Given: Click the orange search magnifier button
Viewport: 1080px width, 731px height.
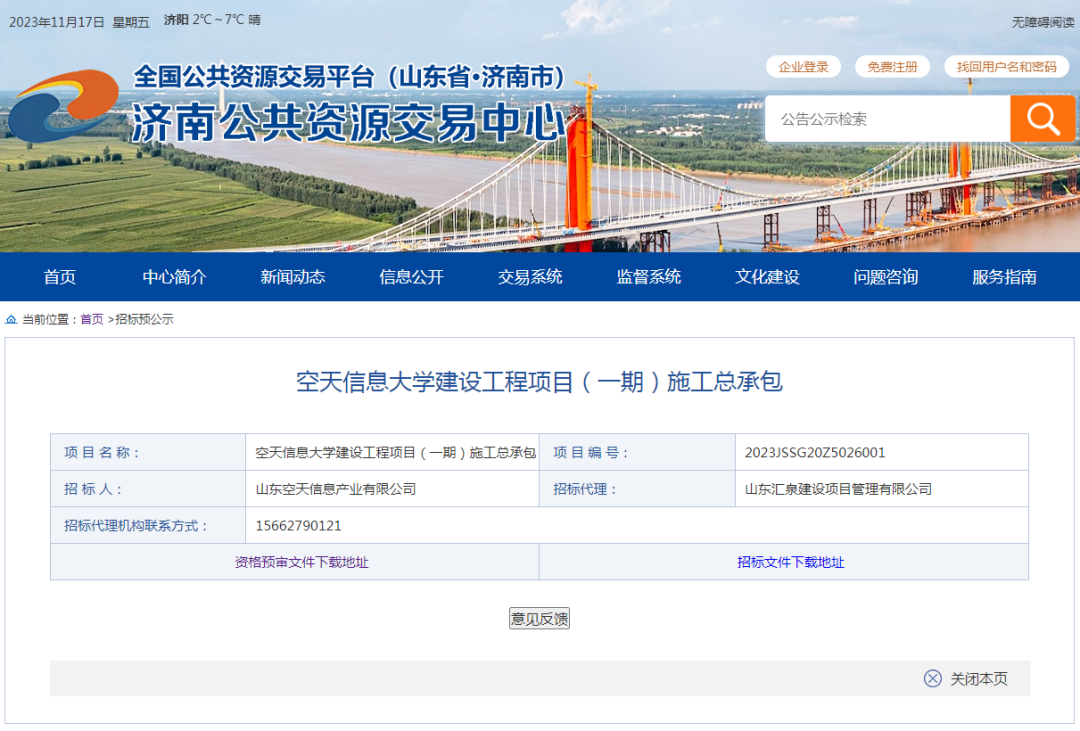Looking at the screenshot, I should pos(1042,119).
